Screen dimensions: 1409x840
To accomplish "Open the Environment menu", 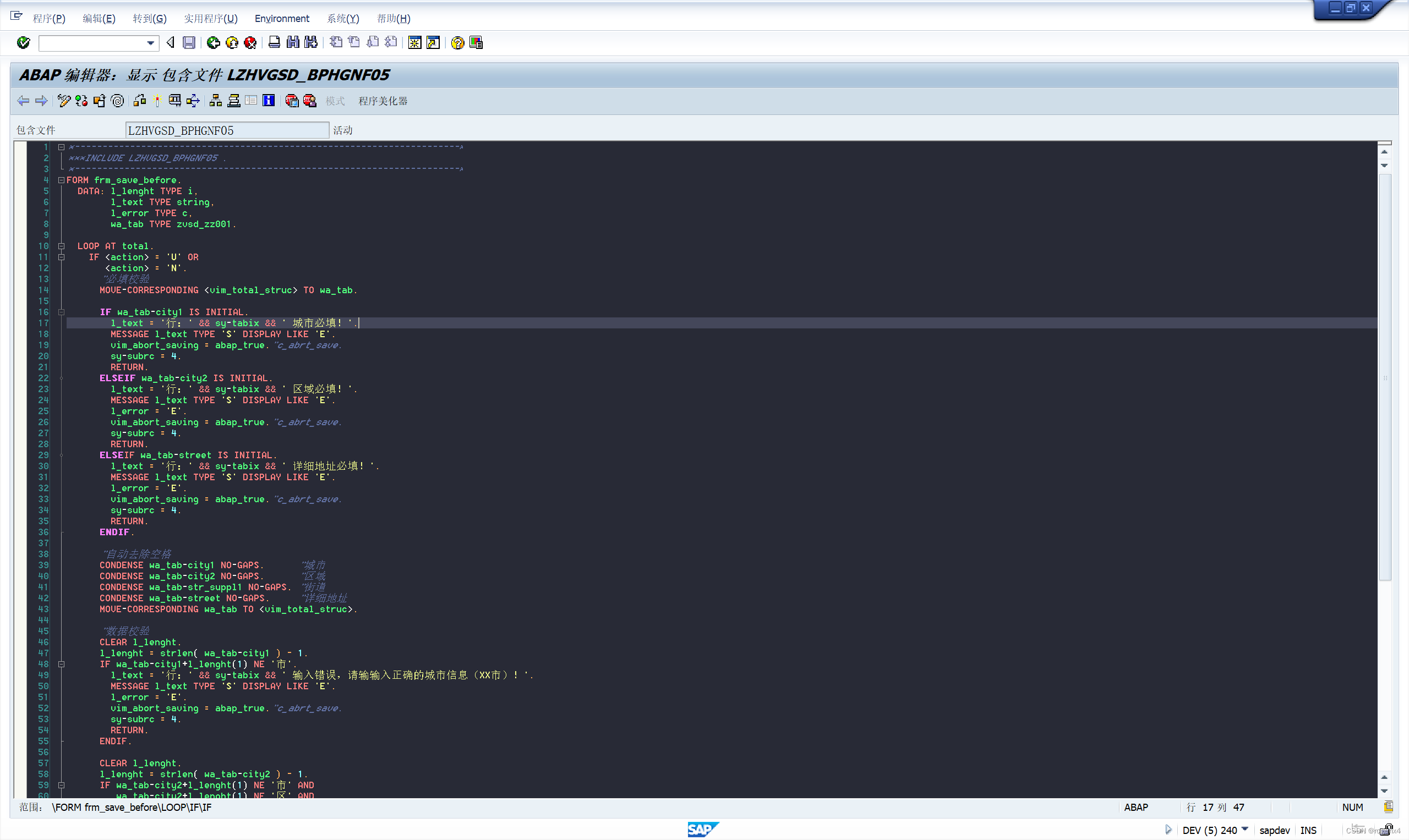I will click(282, 19).
